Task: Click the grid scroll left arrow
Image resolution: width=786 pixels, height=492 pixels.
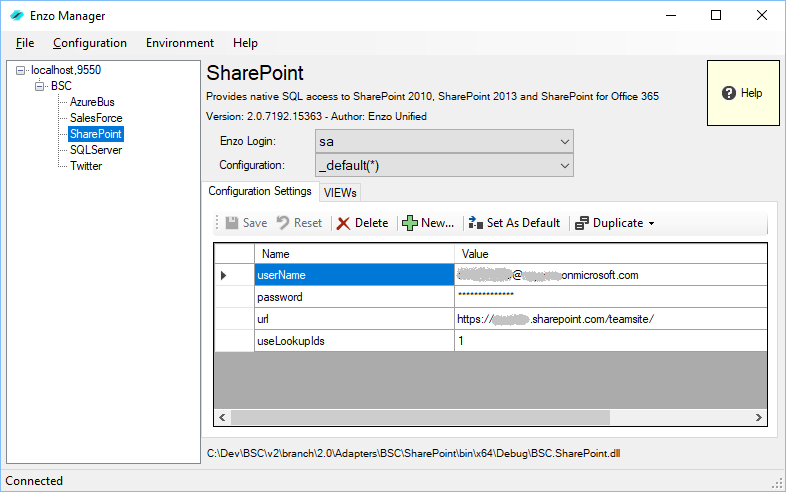Action: pyautogui.click(x=222, y=417)
